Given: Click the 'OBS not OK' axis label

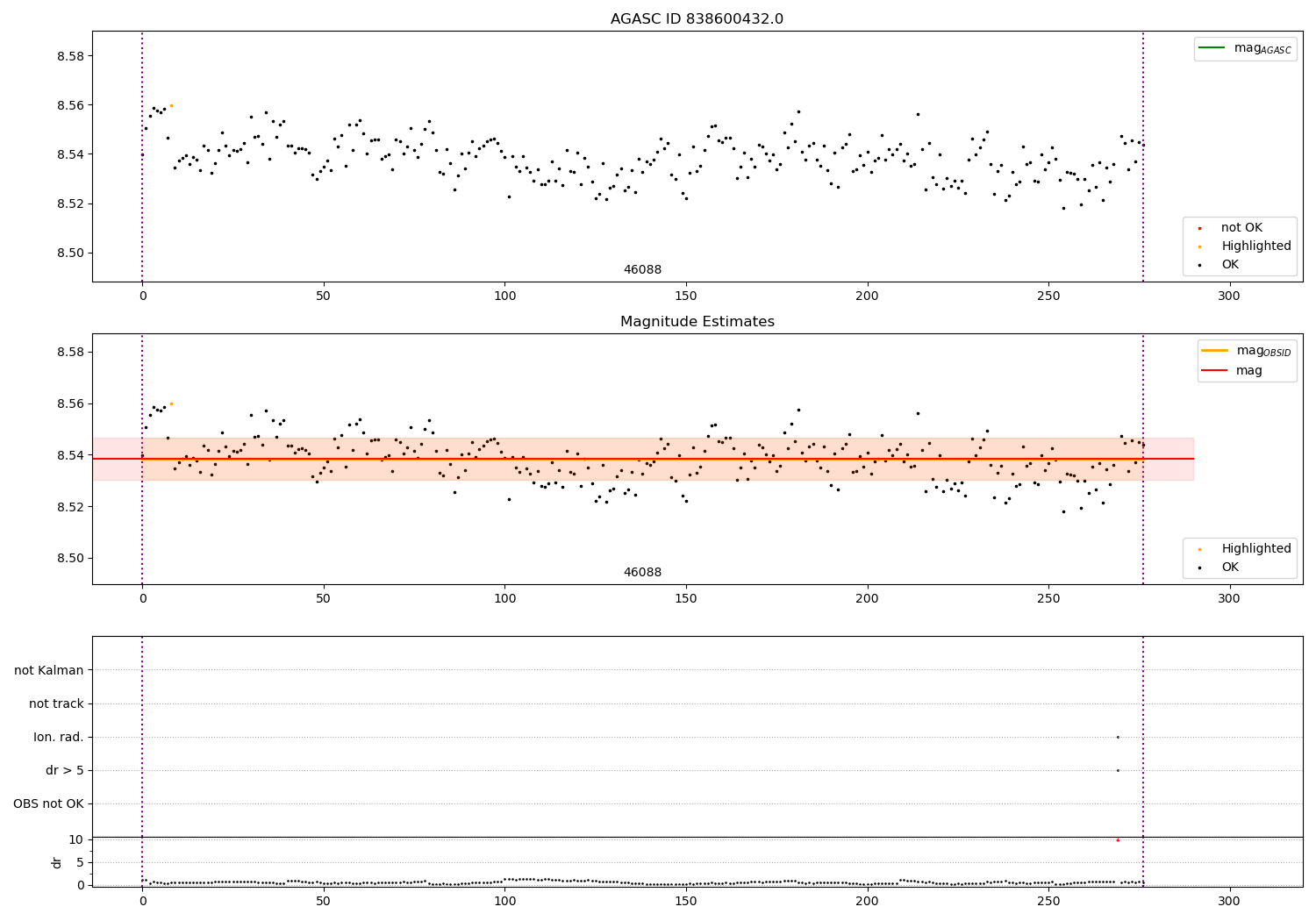Looking at the screenshot, I should pyautogui.click(x=49, y=803).
